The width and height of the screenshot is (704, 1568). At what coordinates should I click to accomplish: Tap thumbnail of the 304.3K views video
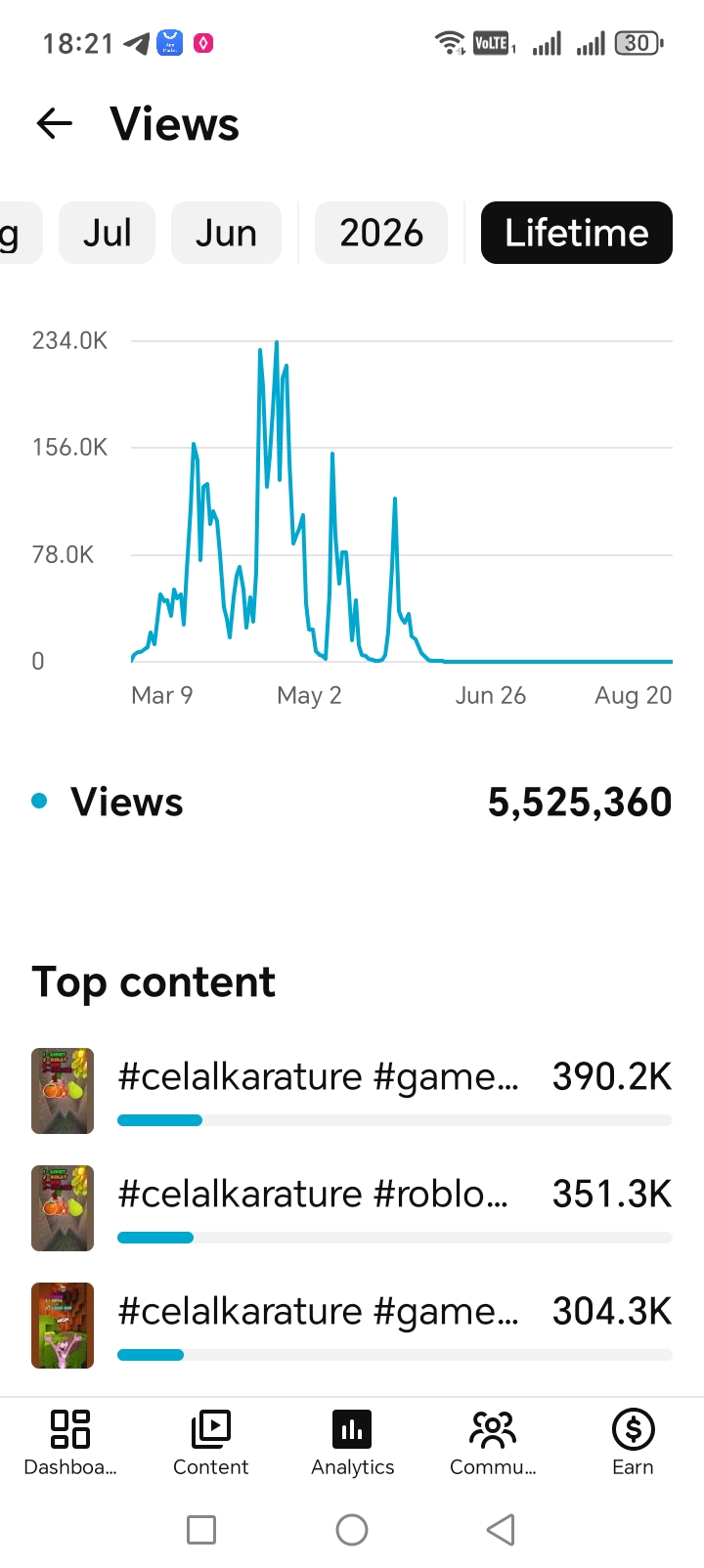[x=63, y=1326]
